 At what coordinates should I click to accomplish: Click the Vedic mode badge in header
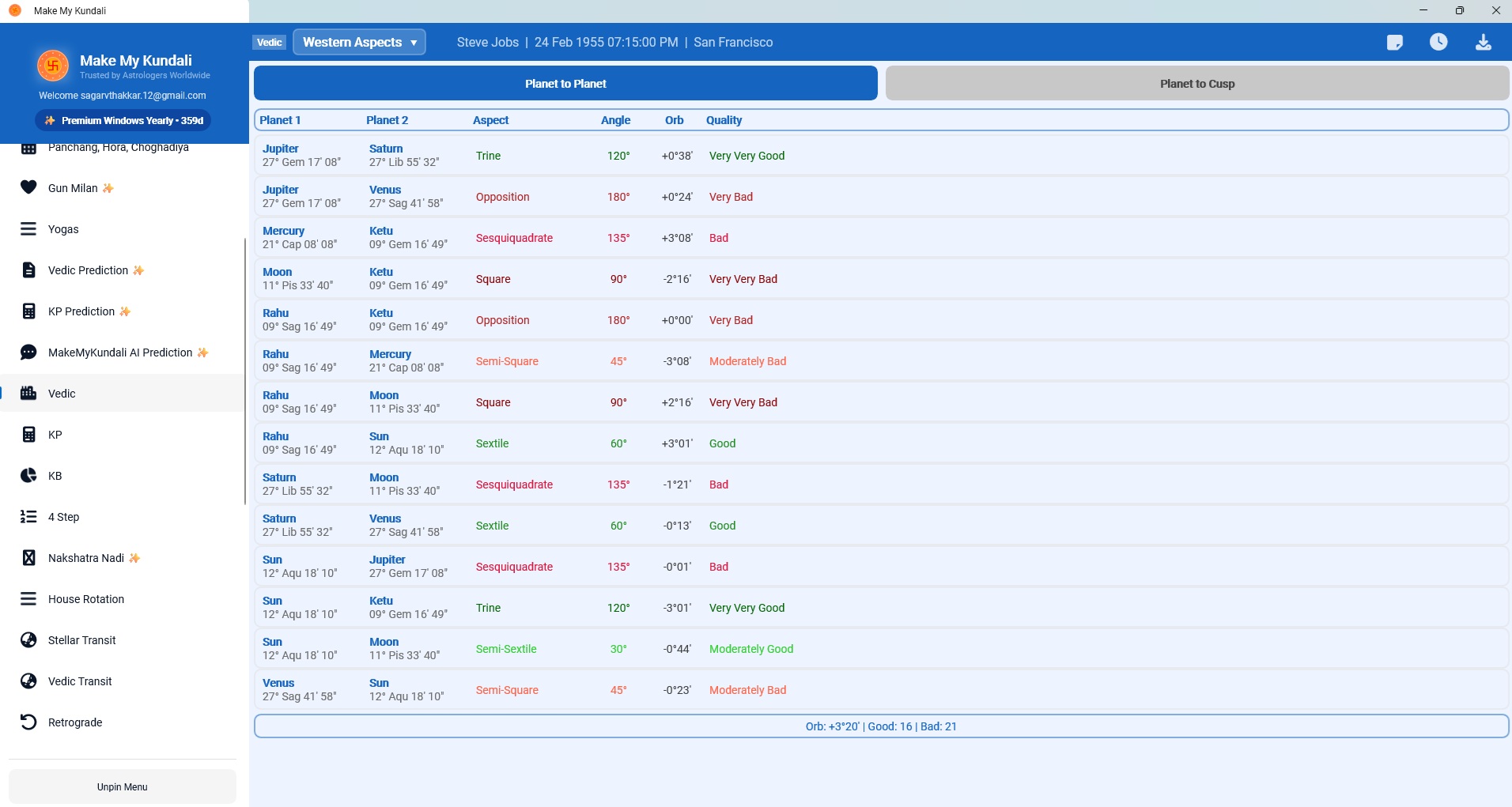tap(270, 42)
